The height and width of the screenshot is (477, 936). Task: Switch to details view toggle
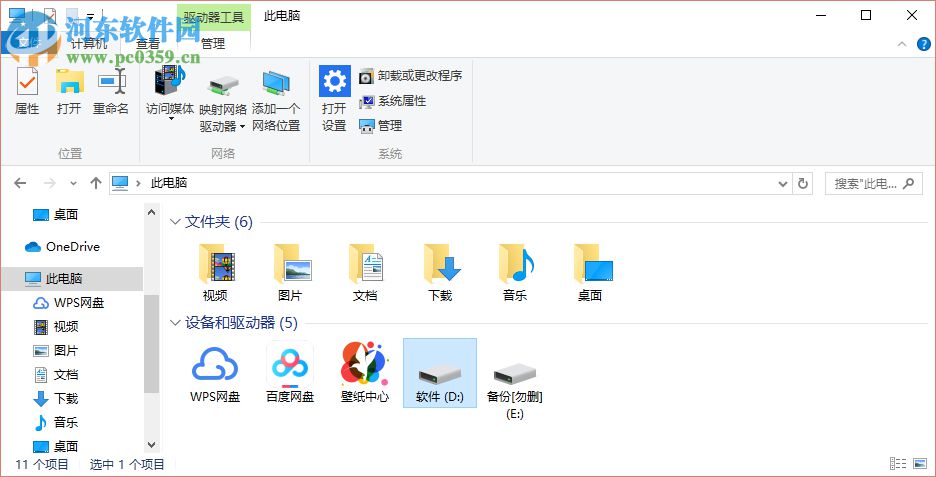click(896, 464)
